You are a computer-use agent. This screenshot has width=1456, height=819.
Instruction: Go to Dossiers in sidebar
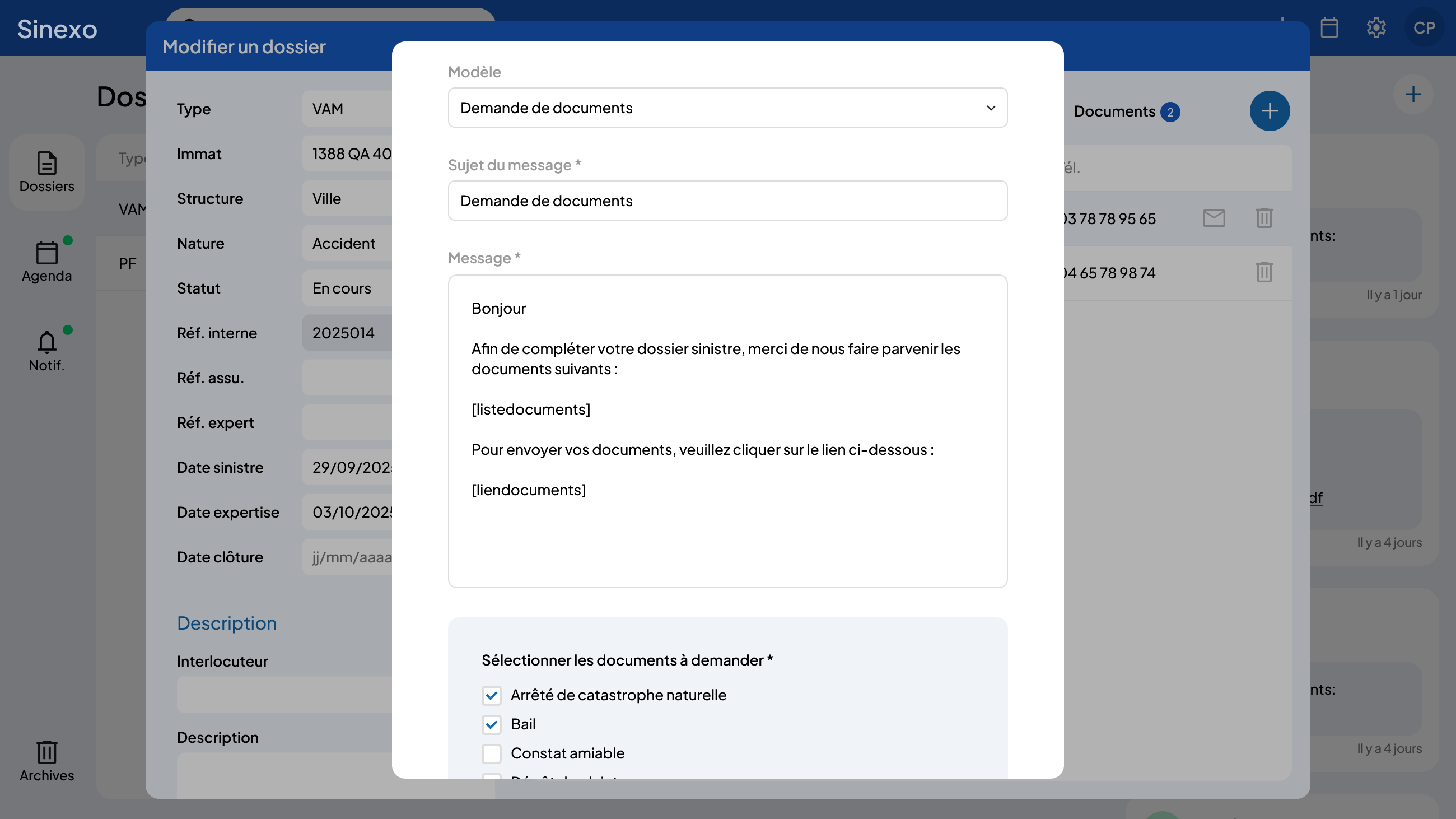coord(47,172)
